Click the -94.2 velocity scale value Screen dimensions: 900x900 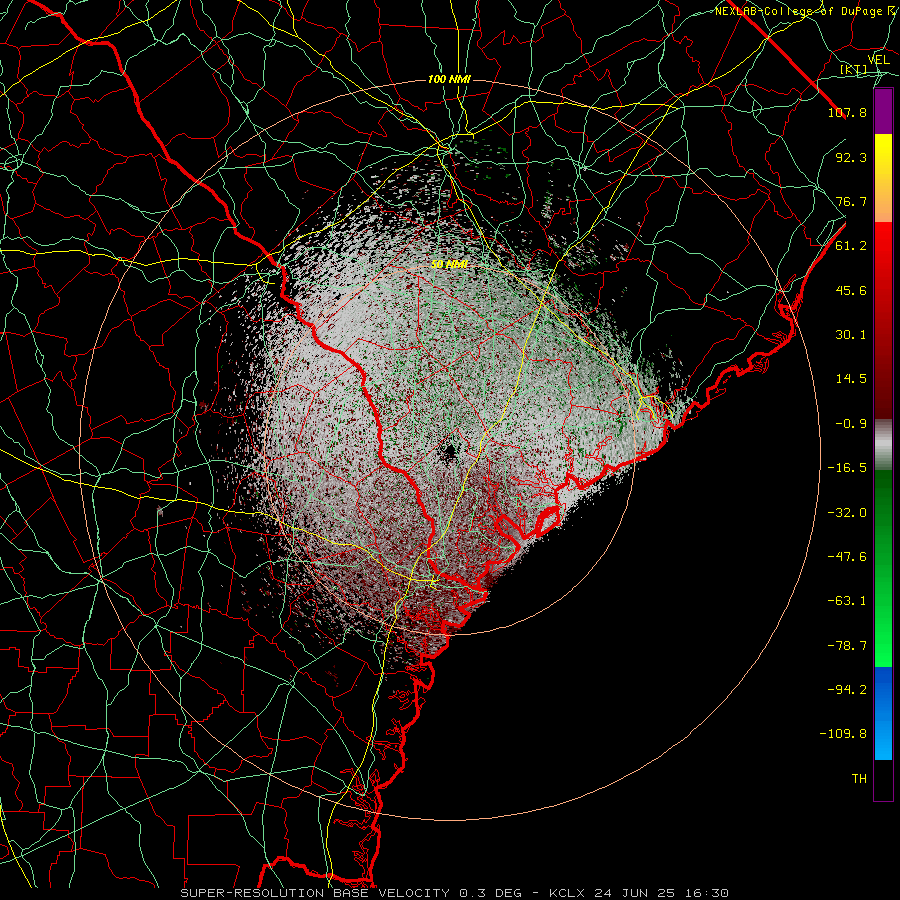847,690
